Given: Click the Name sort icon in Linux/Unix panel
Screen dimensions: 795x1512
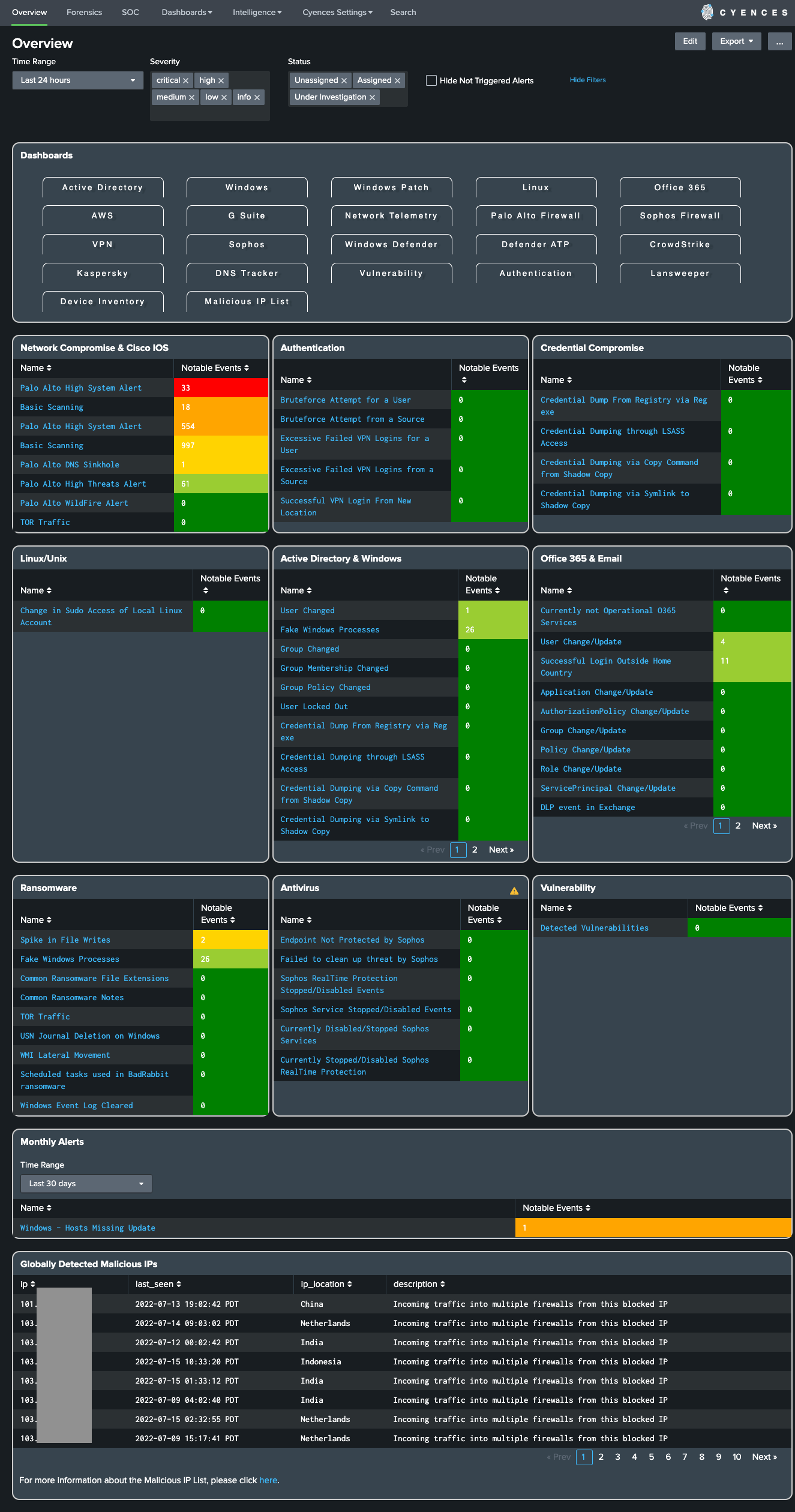Looking at the screenshot, I should [x=49, y=590].
